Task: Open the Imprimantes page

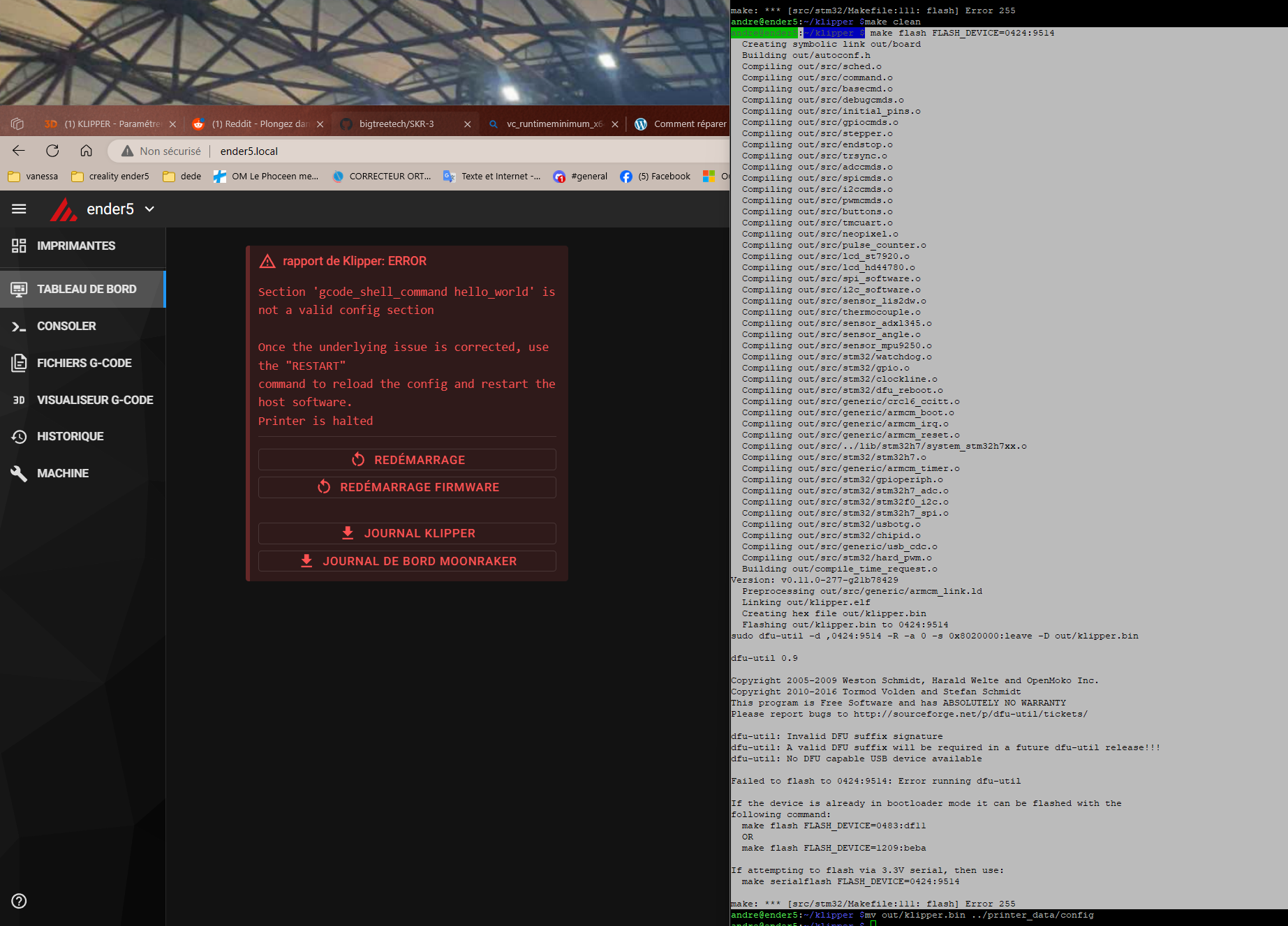Action: tap(82, 246)
